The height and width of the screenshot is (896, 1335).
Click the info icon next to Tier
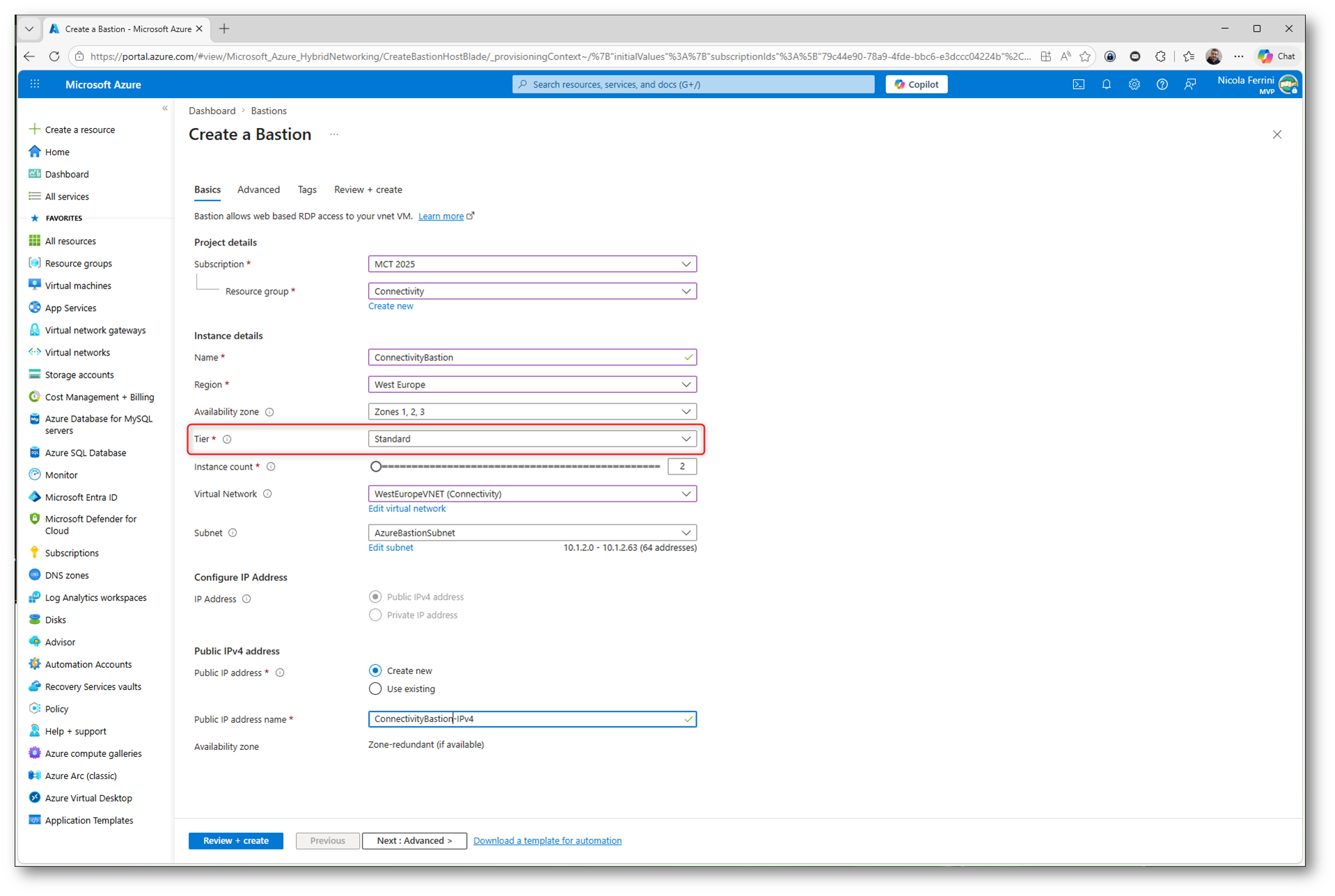click(x=227, y=439)
